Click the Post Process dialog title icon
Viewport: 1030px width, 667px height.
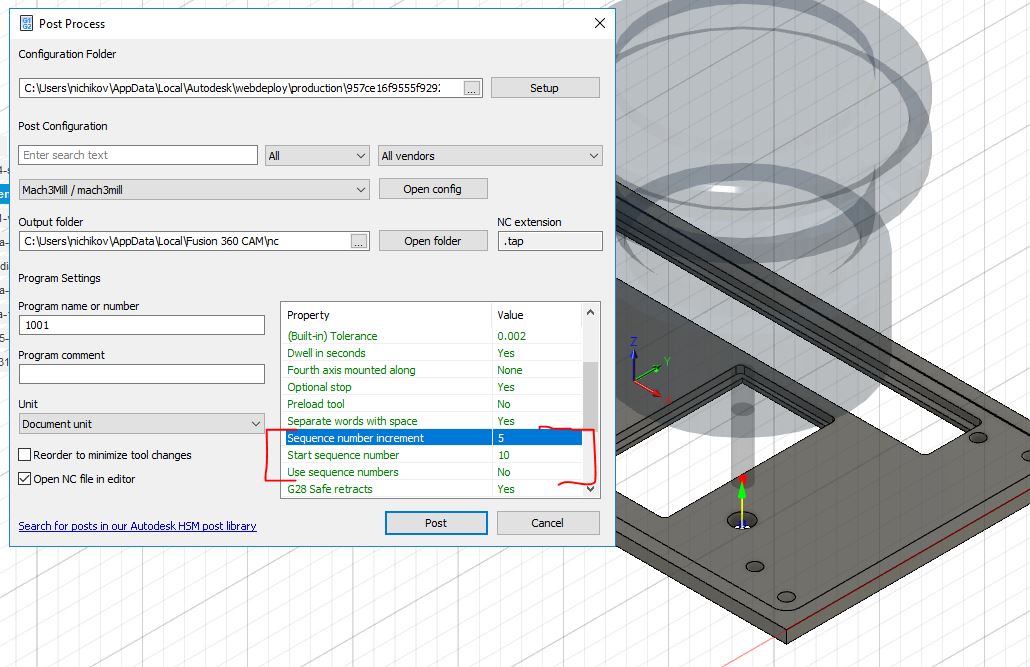[25, 23]
